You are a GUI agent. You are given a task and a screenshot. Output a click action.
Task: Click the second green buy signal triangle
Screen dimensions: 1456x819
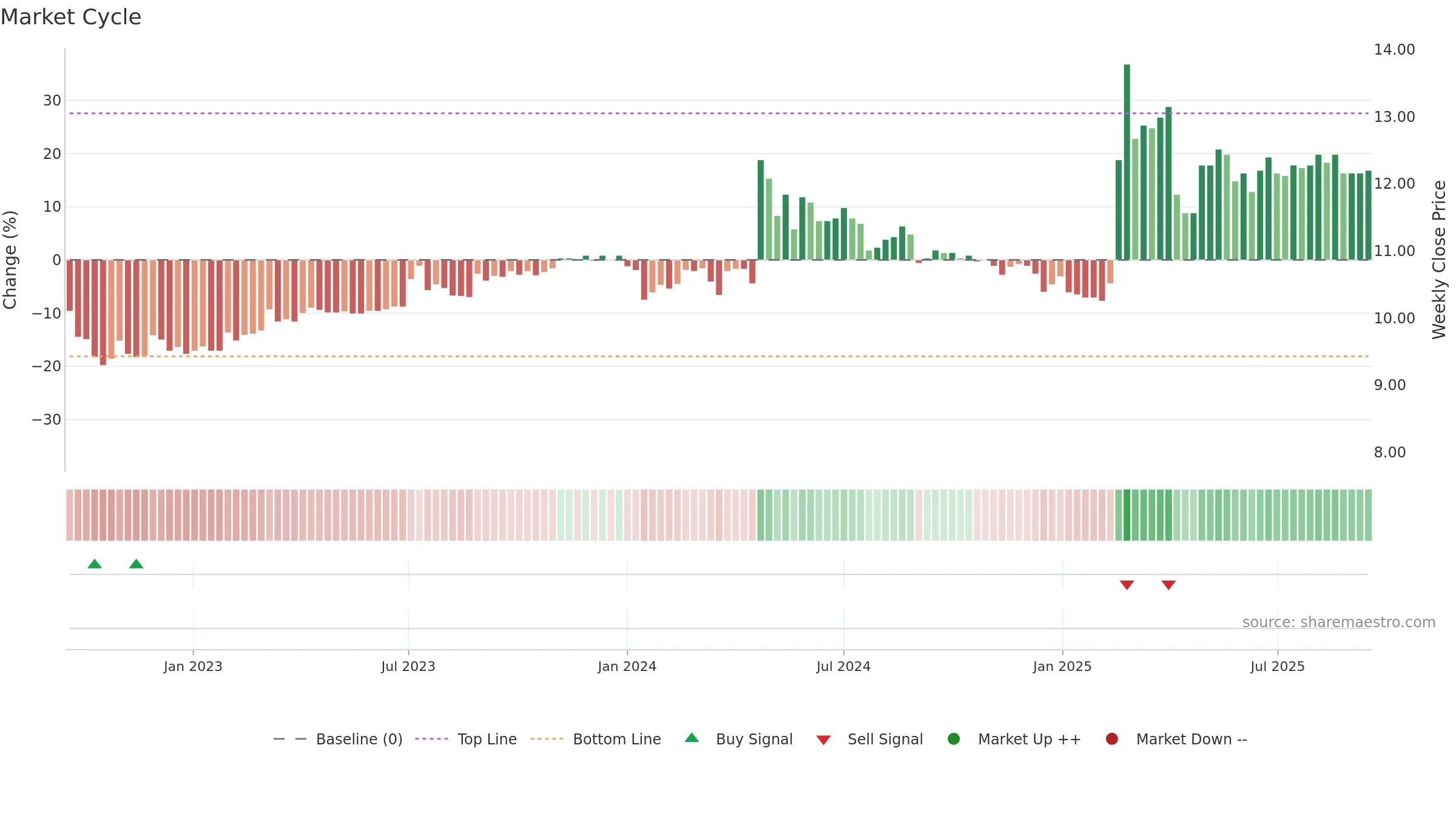(x=136, y=564)
